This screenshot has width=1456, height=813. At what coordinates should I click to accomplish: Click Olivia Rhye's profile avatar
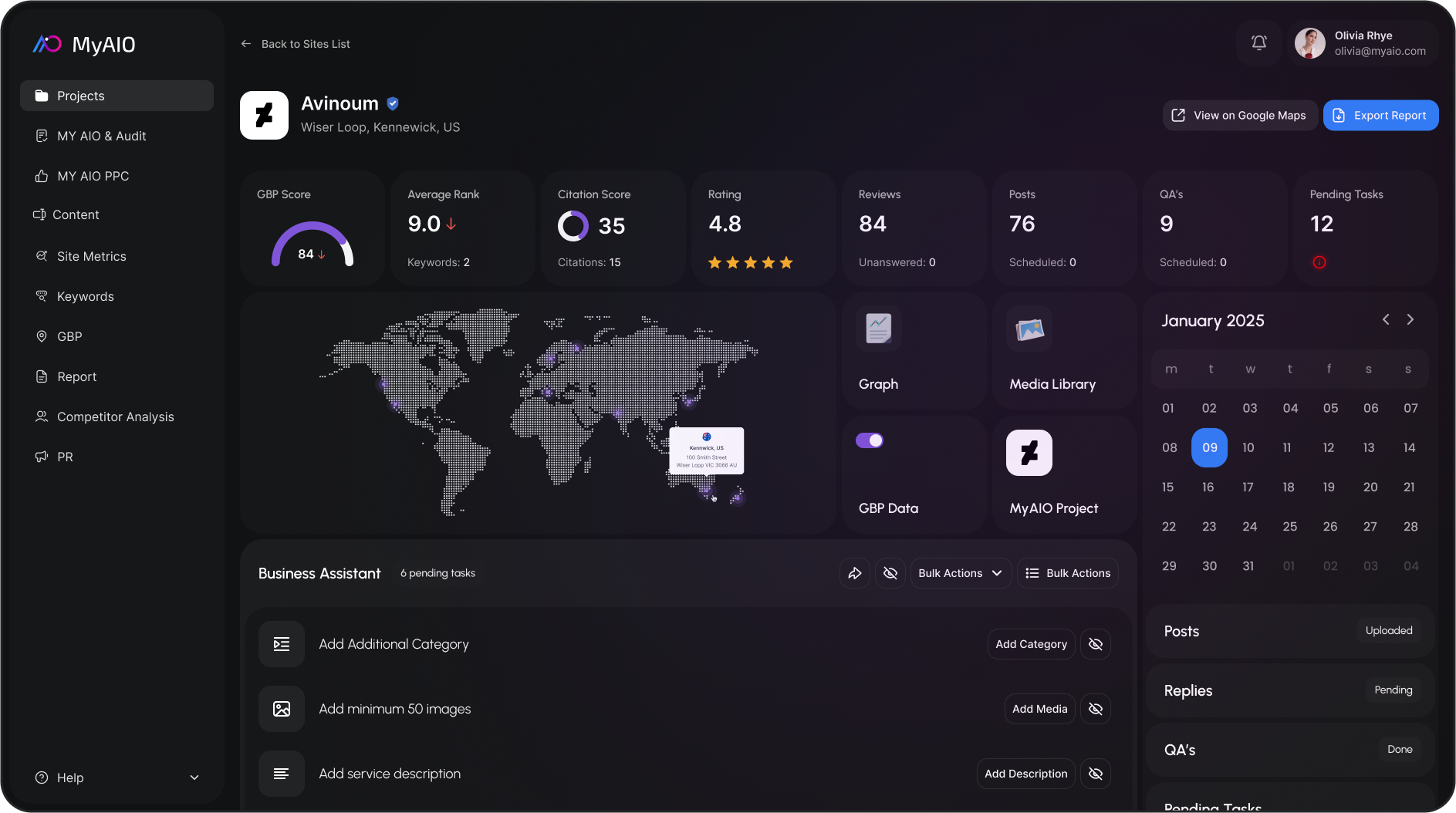(x=1310, y=43)
